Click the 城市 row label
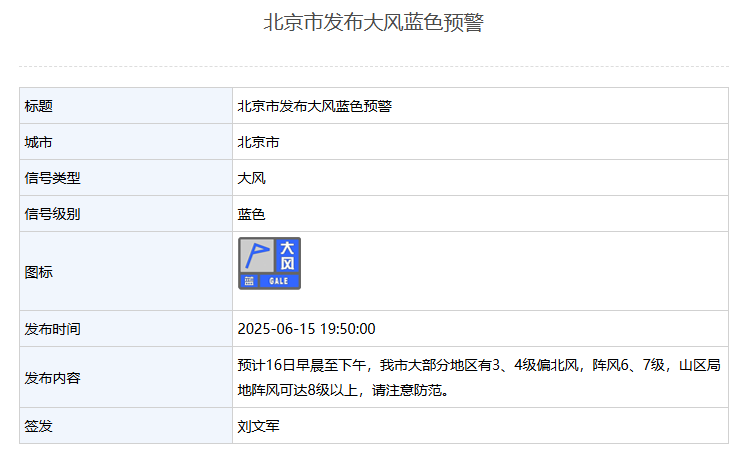This screenshot has width=744, height=458. (x=38, y=142)
